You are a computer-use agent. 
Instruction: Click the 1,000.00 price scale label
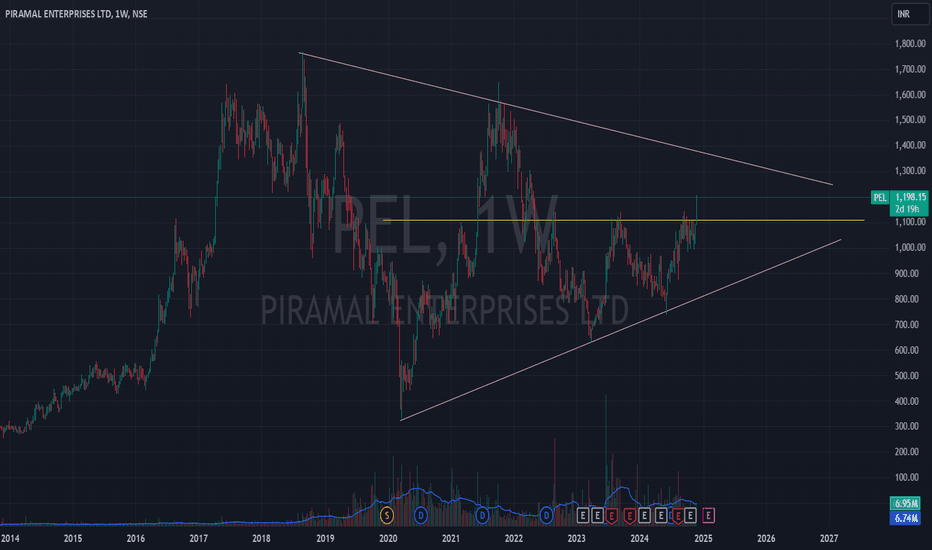coord(910,247)
